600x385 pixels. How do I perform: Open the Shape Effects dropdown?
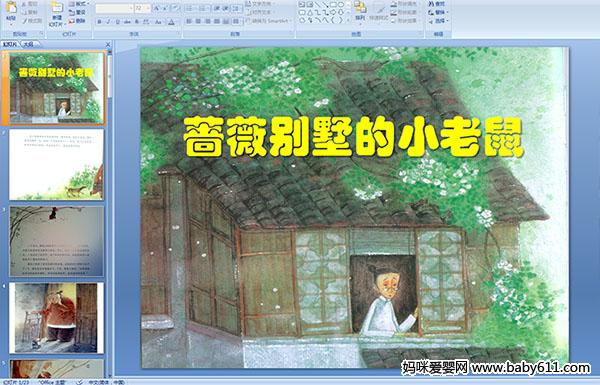406,20
